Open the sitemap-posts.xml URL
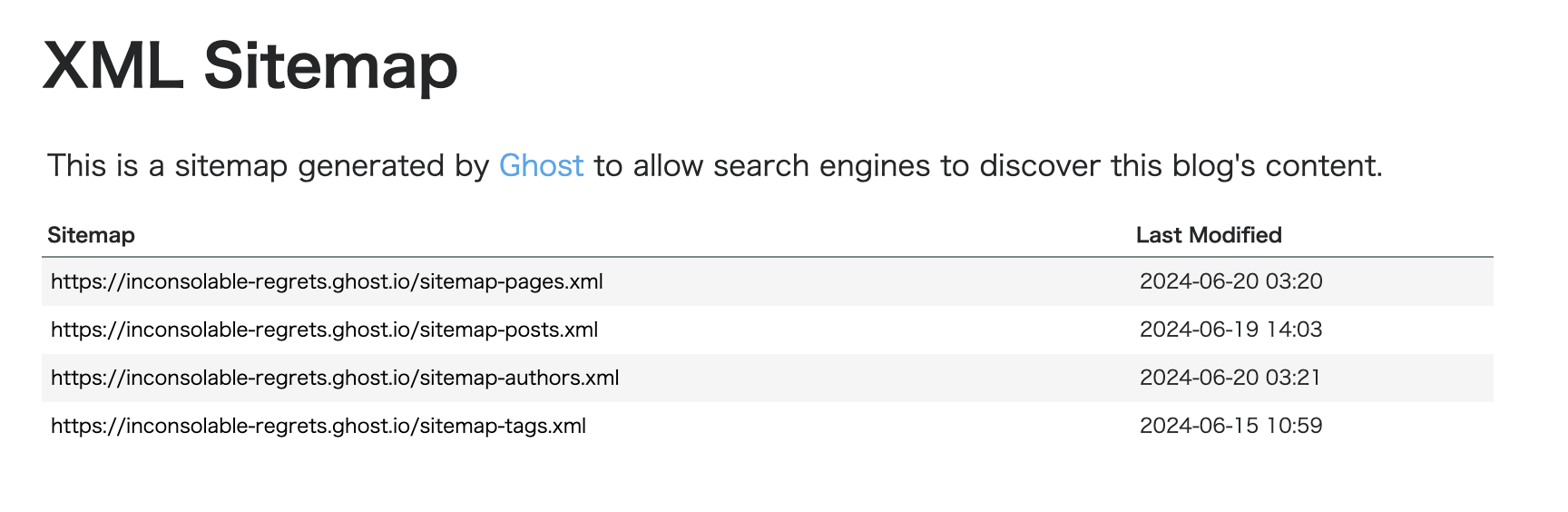 (324, 330)
